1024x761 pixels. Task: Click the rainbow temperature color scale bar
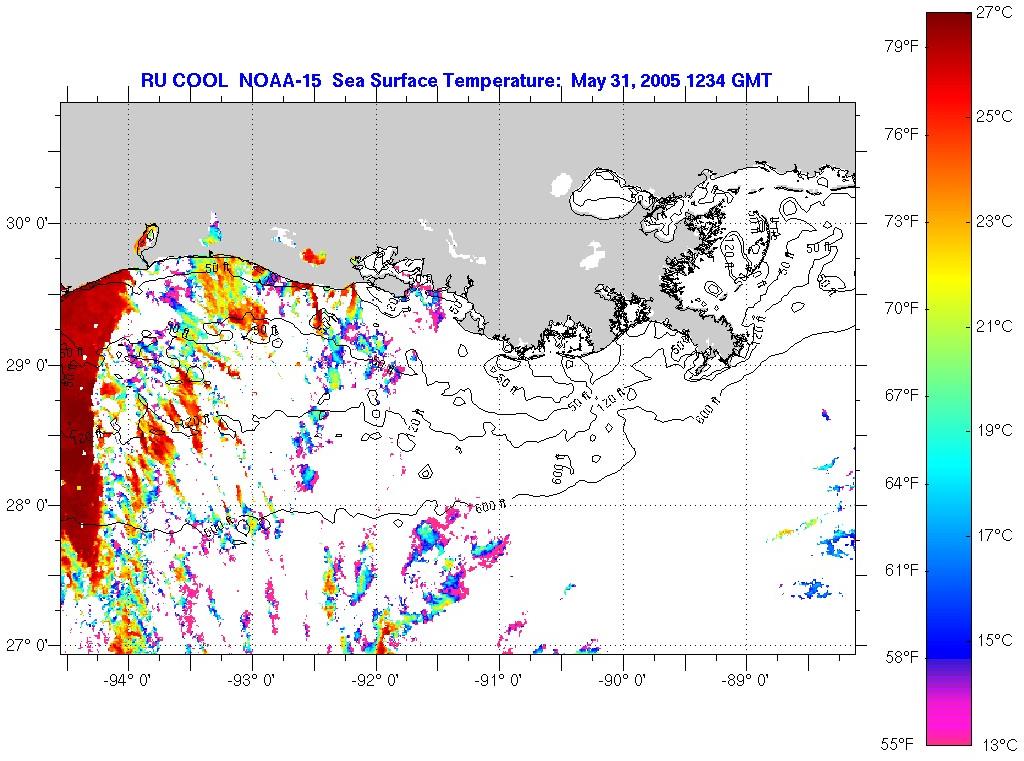(949, 378)
